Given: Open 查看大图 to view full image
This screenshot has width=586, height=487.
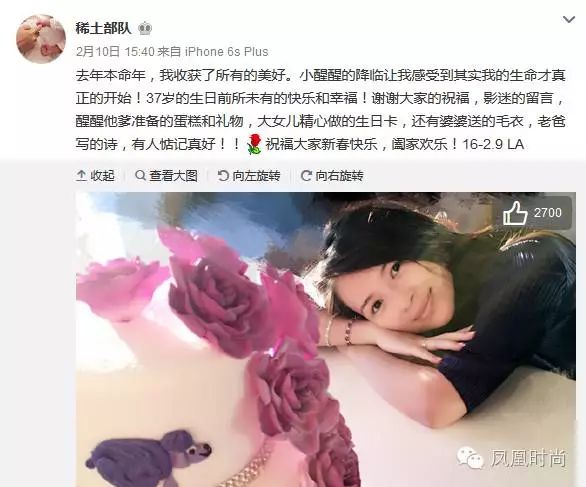Looking at the screenshot, I should point(167,175).
